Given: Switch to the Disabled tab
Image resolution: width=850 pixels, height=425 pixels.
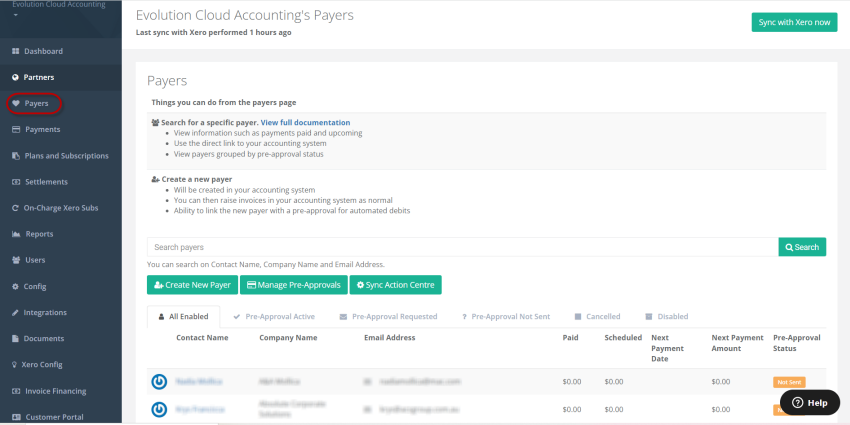Looking at the screenshot, I should click(x=667, y=317).
